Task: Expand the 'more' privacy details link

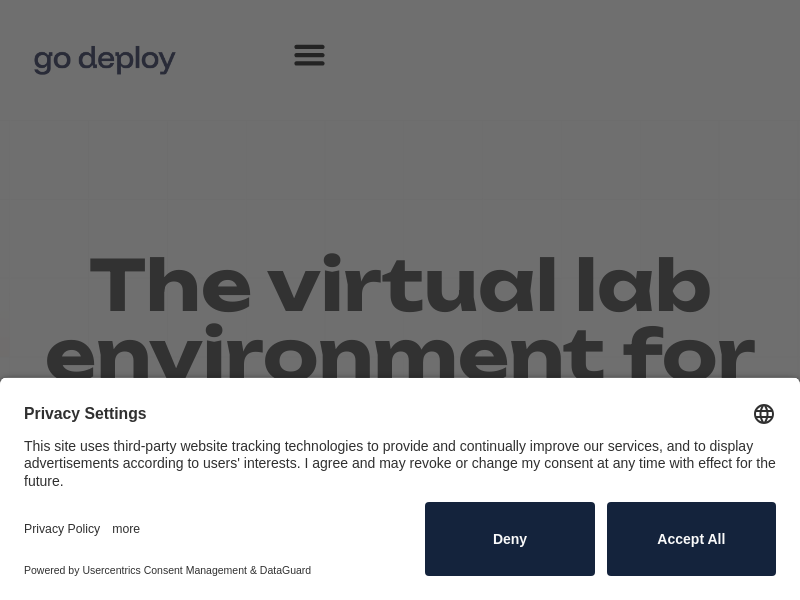Action: 126,529
